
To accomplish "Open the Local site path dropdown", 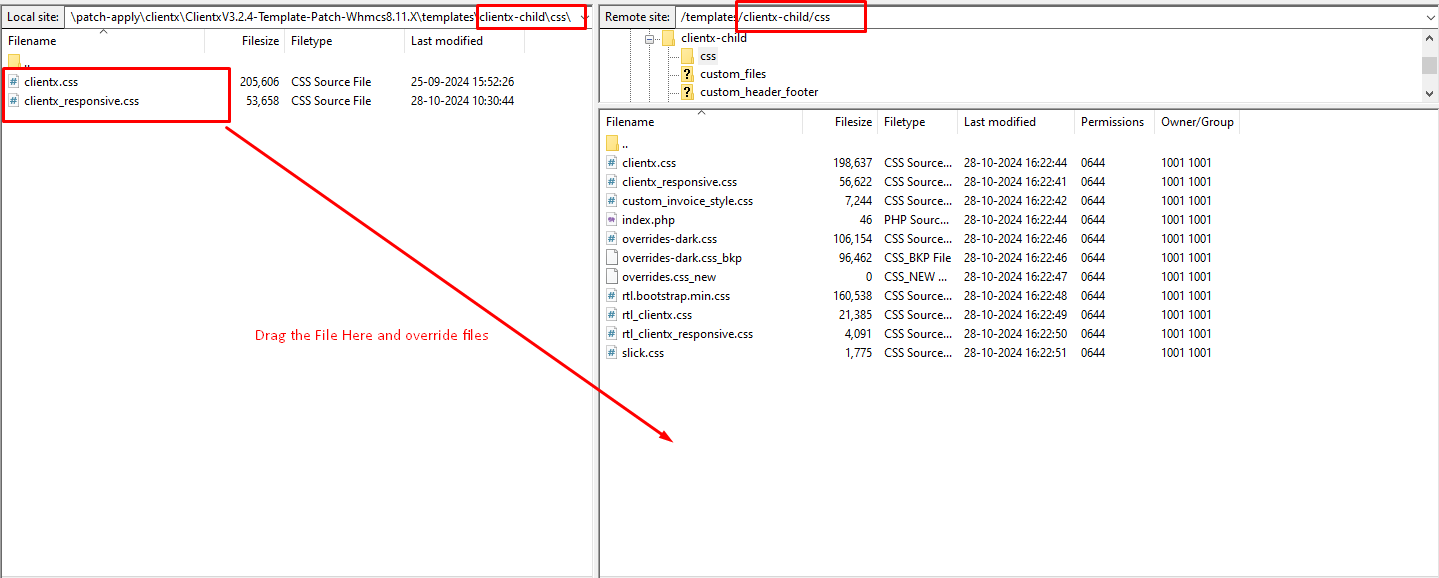I will (x=583, y=17).
